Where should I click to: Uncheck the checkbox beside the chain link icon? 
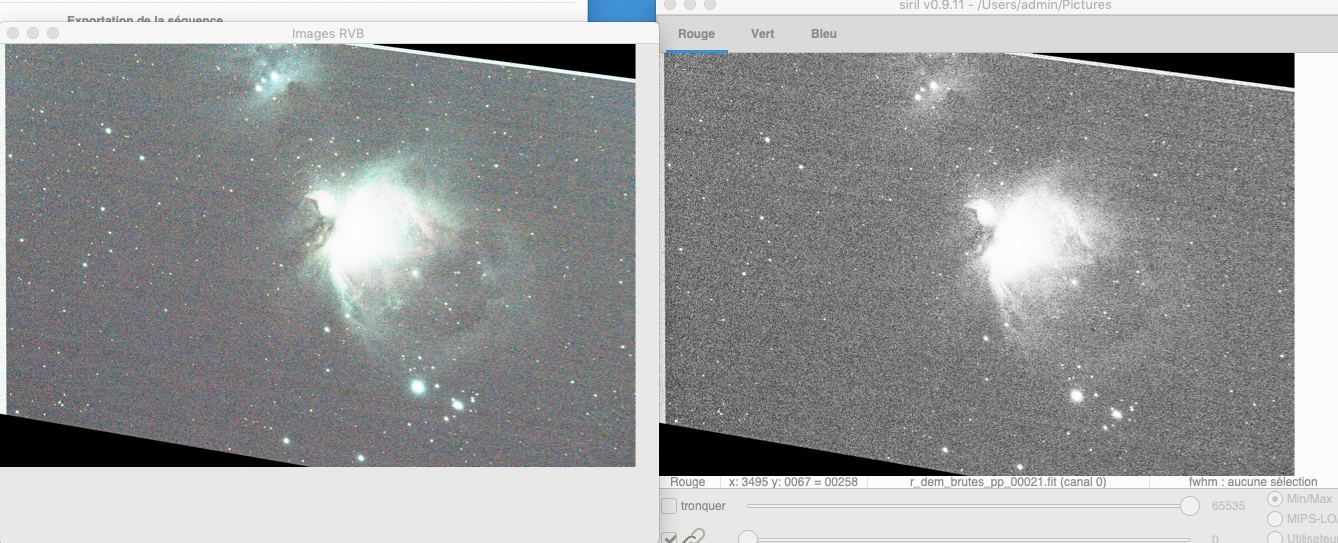tap(670, 538)
